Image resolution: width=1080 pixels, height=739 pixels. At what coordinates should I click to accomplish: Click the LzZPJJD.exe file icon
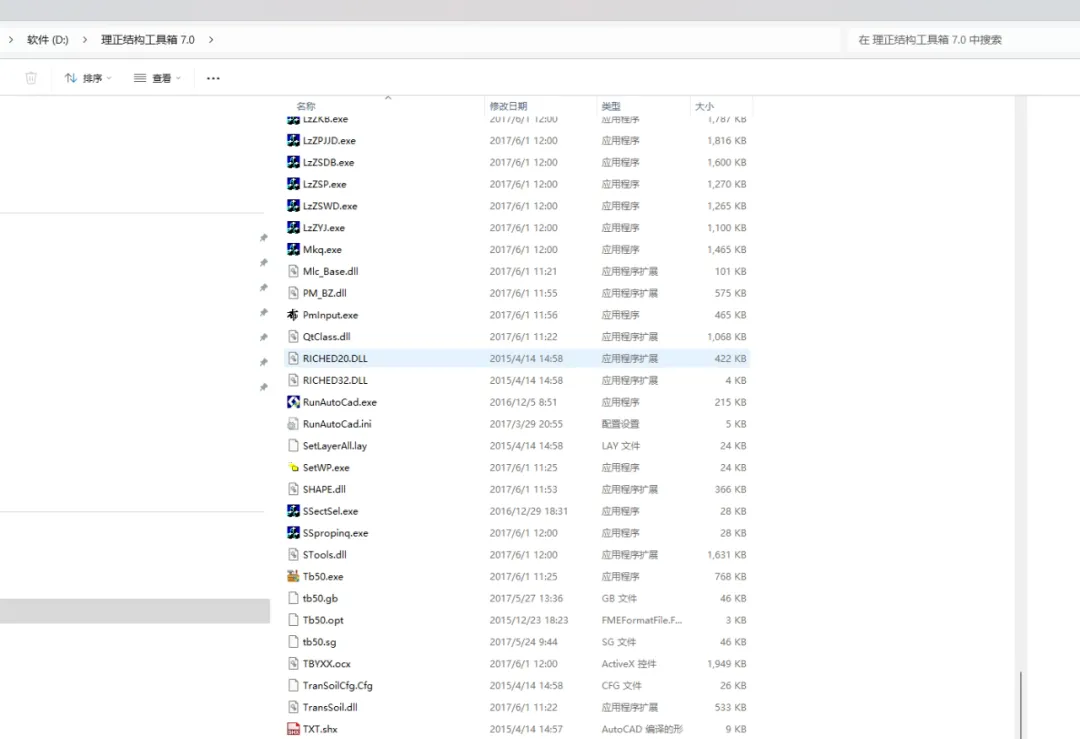293,140
